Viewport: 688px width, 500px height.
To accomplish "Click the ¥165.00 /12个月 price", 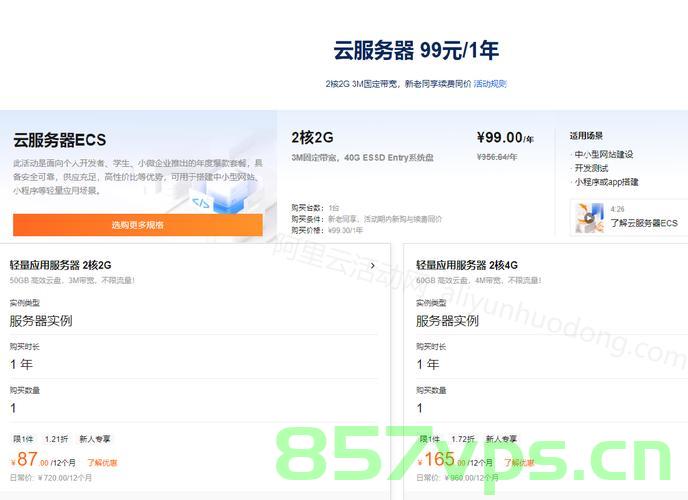I will (454, 460).
